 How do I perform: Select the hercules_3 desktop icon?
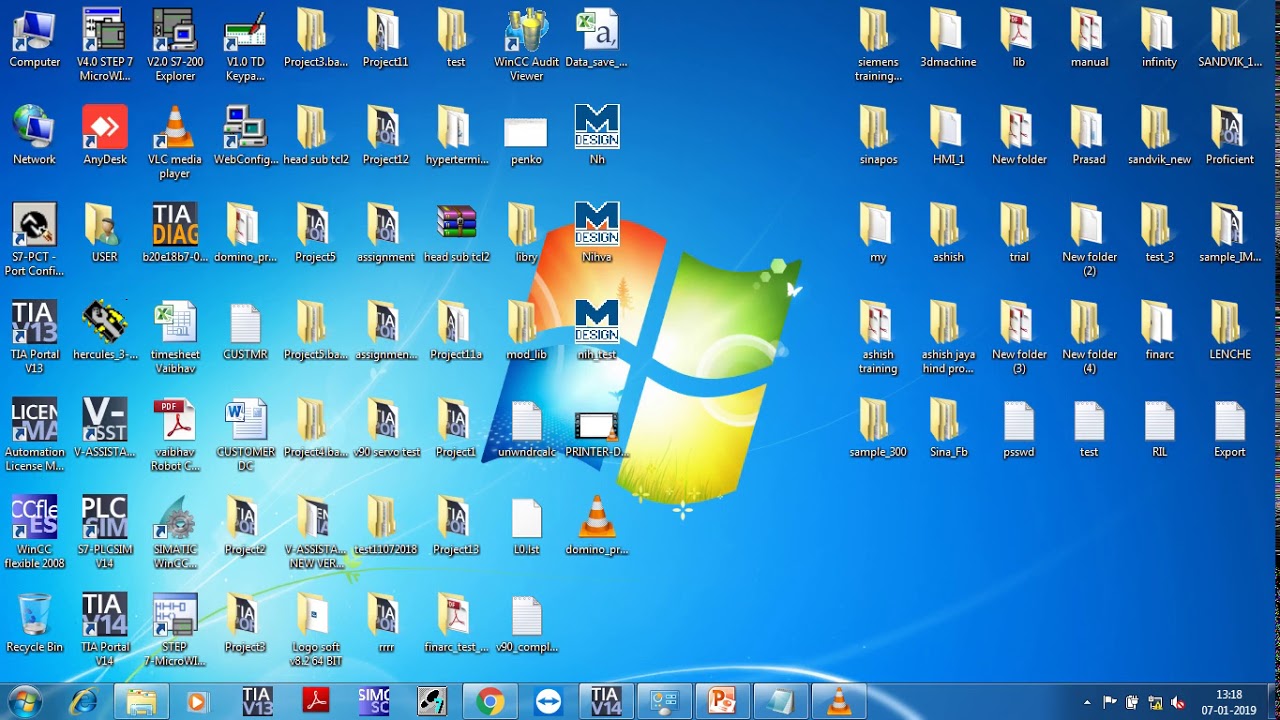click(105, 330)
